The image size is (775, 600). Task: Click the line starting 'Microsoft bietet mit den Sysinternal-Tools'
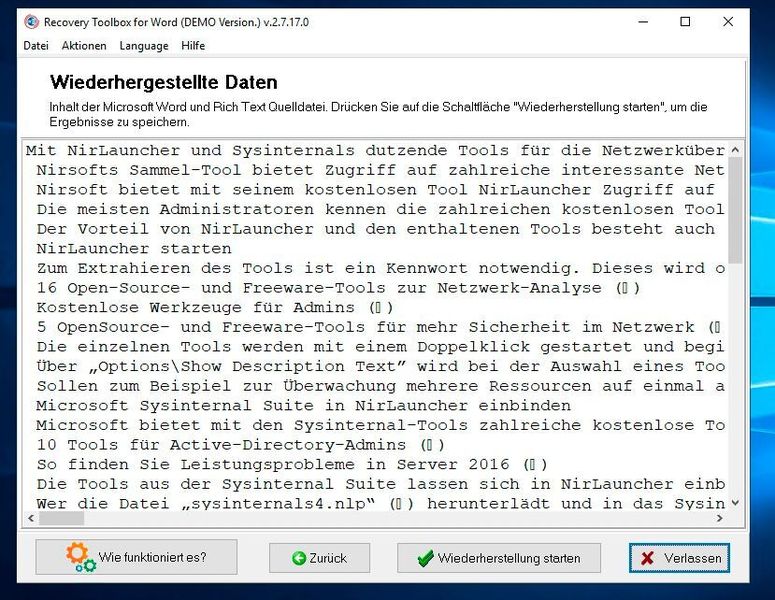(381, 425)
